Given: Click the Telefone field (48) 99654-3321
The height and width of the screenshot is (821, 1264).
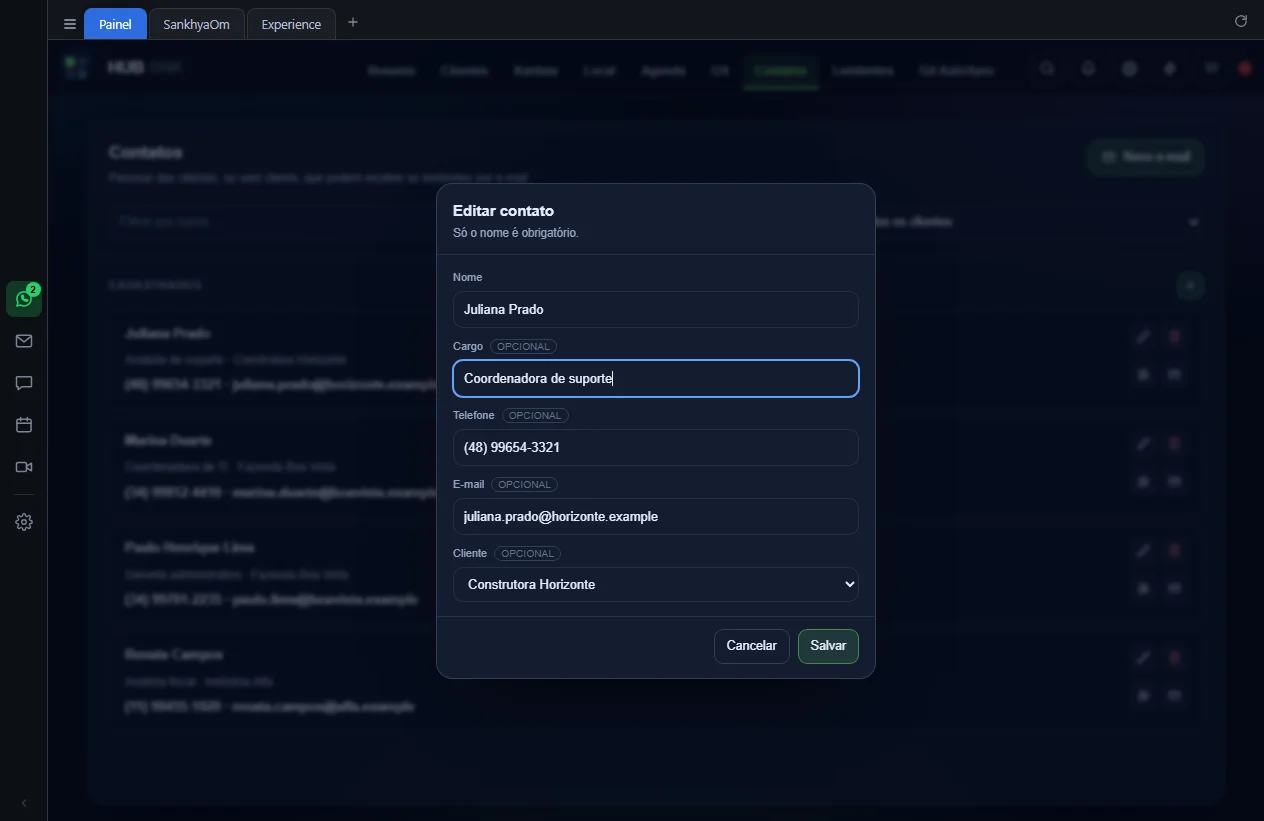Looking at the screenshot, I should click(656, 447).
